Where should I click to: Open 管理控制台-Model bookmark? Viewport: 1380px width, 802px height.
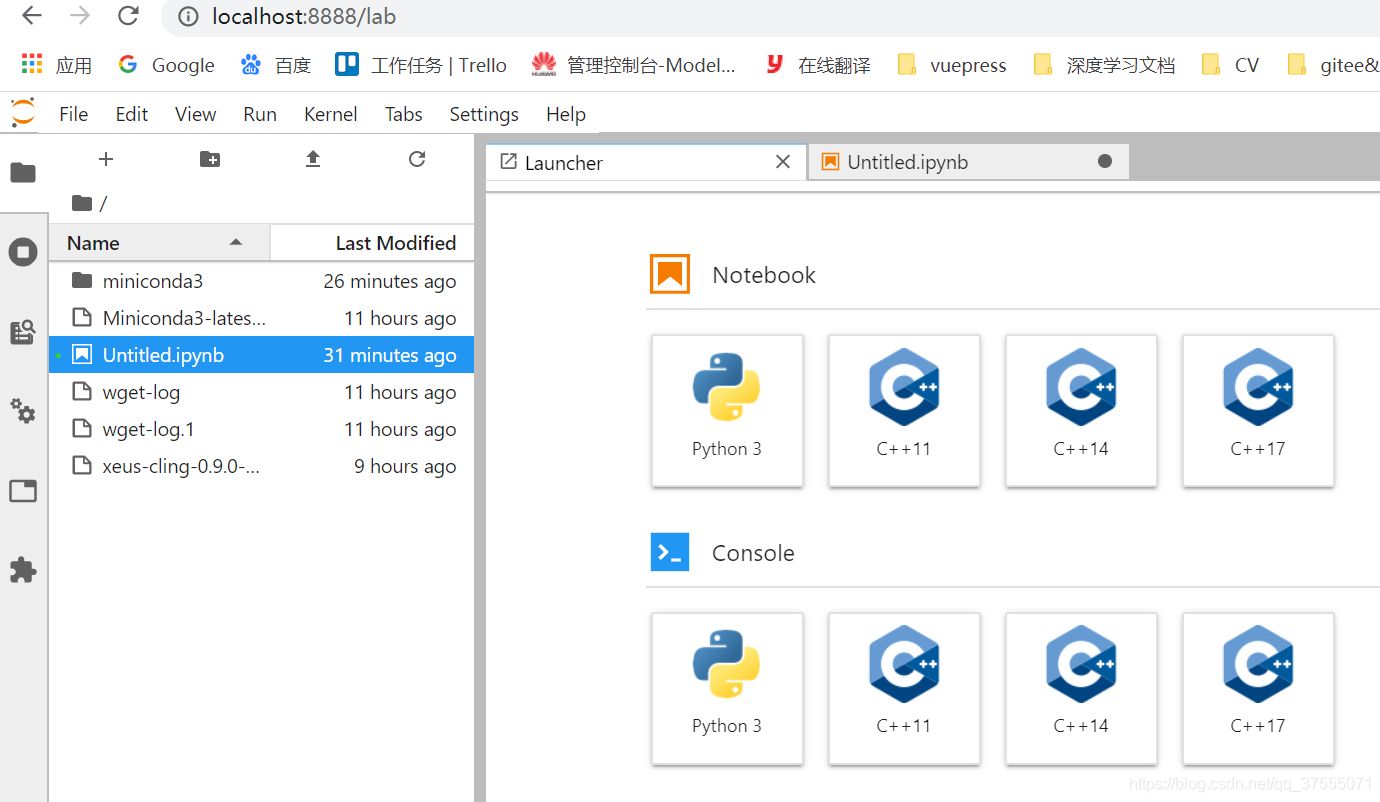[634, 65]
